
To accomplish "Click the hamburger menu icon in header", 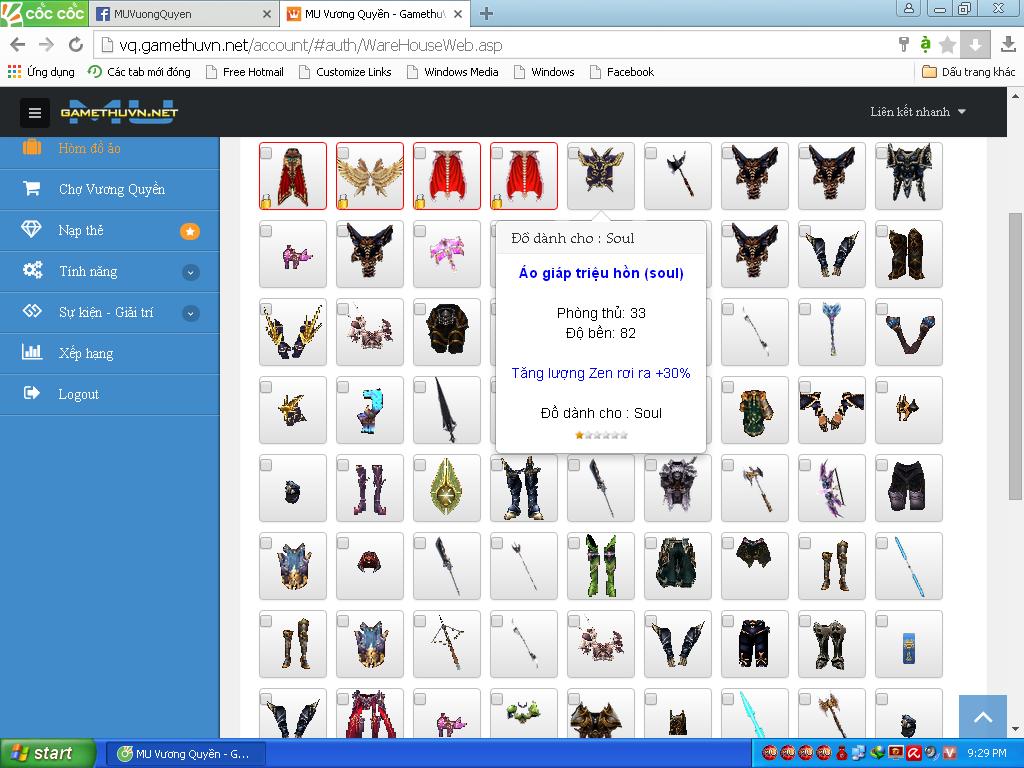I will (x=35, y=113).
